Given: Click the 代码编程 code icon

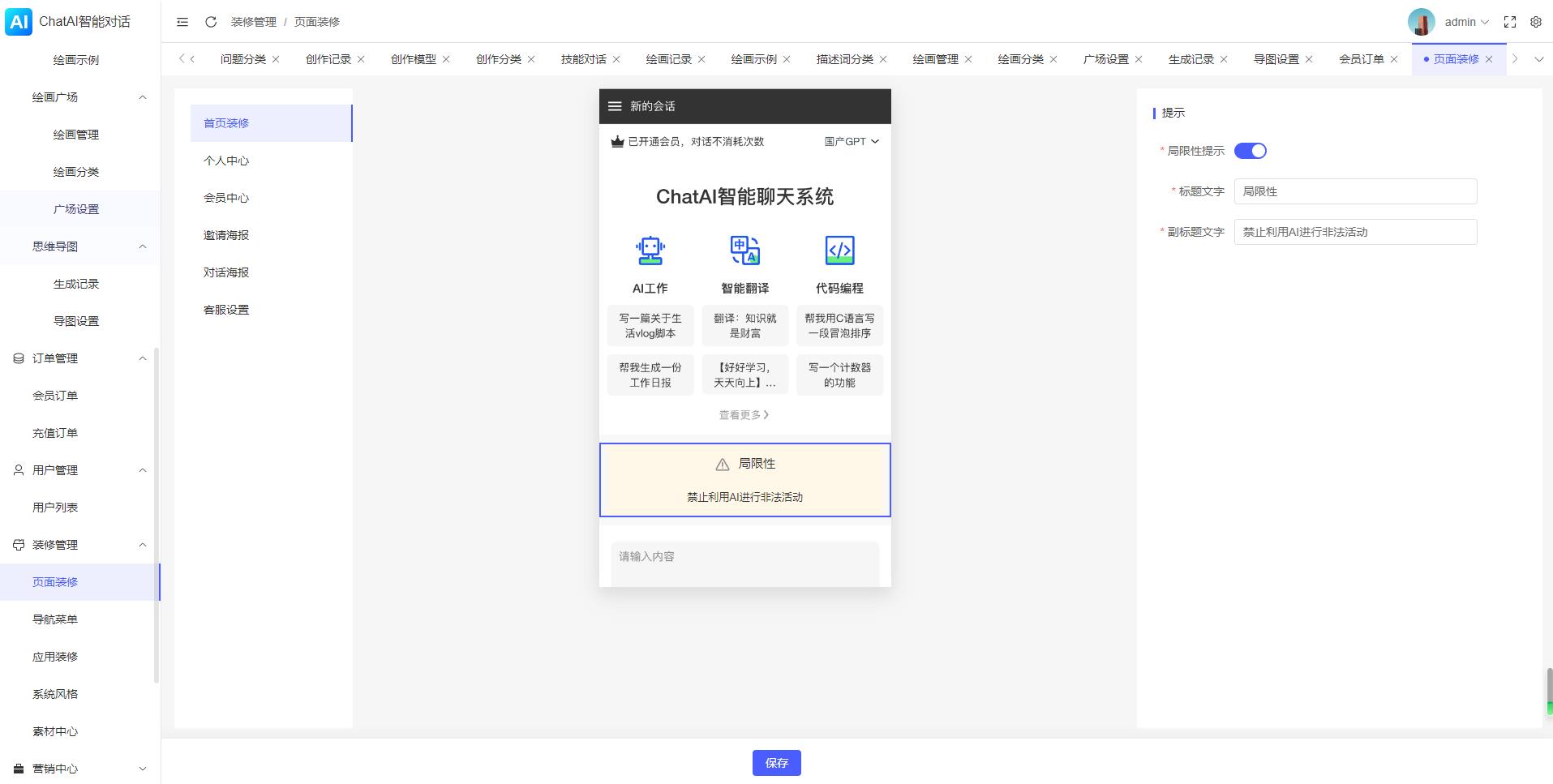Looking at the screenshot, I should tap(839, 251).
